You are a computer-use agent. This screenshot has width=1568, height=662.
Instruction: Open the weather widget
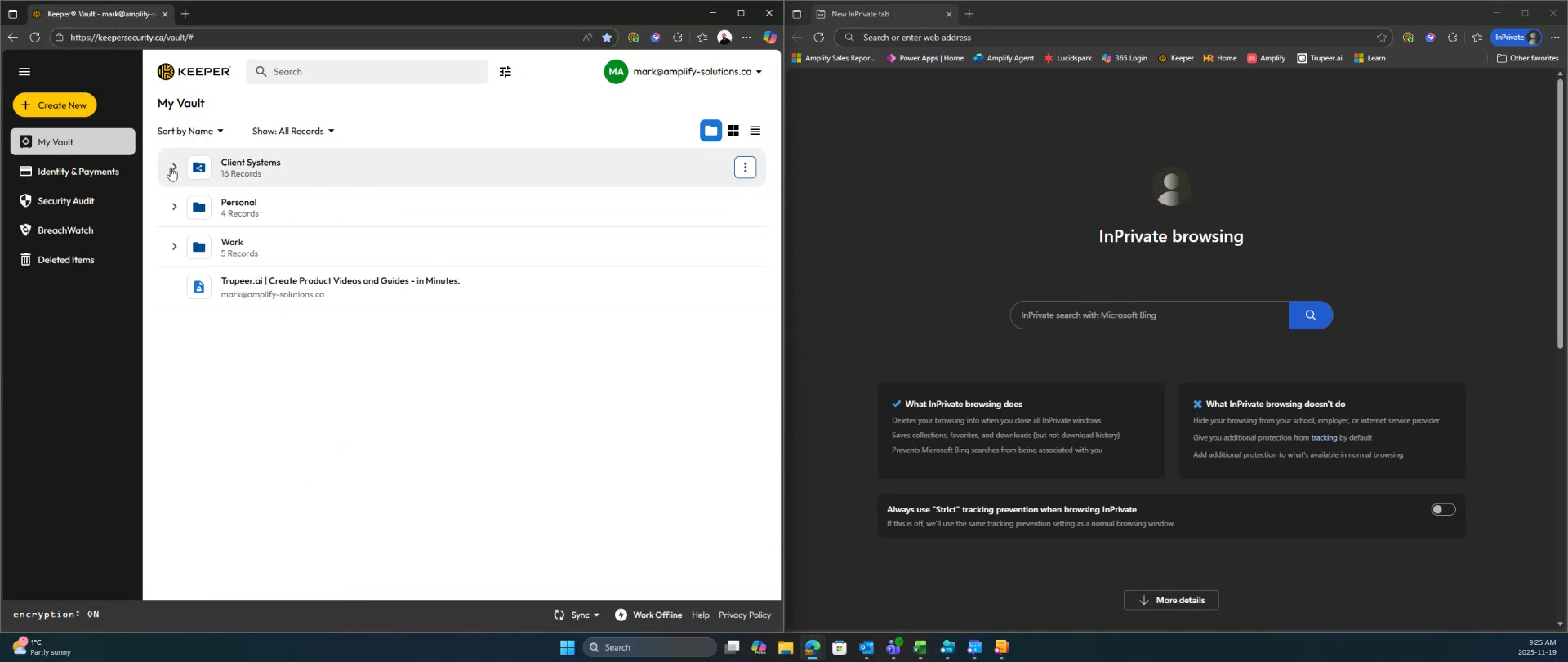click(x=42, y=647)
